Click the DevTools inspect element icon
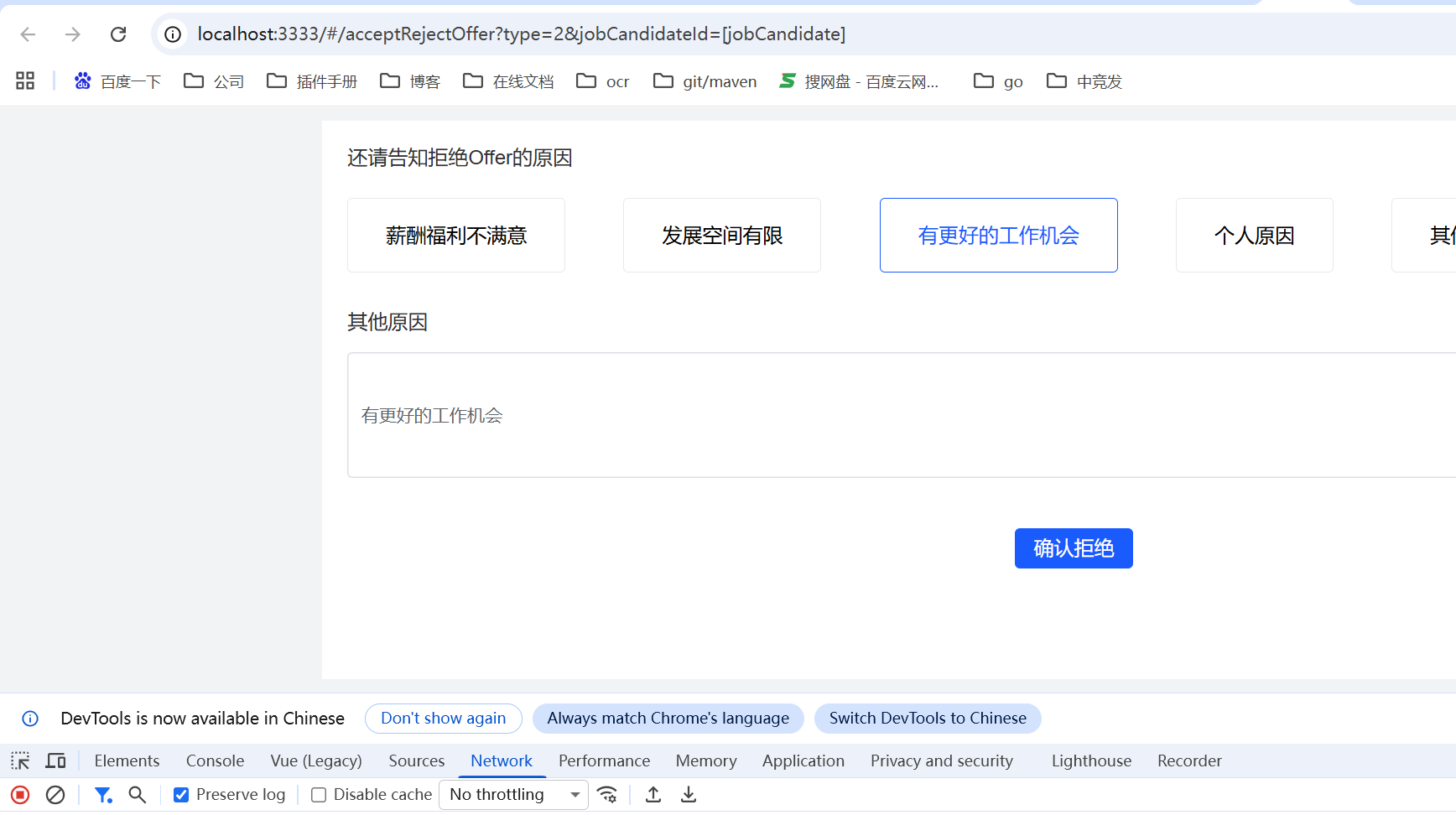Image resolution: width=1456 pixels, height=815 pixels. [20, 760]
